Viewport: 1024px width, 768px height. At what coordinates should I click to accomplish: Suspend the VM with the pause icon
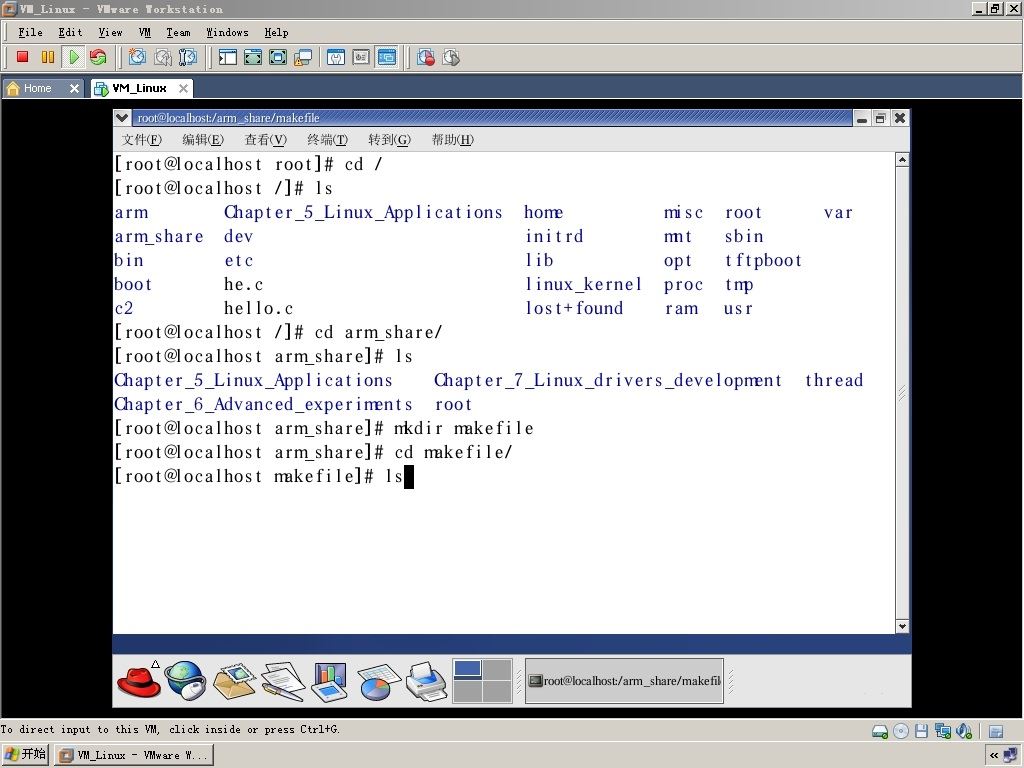click(48, 57)
